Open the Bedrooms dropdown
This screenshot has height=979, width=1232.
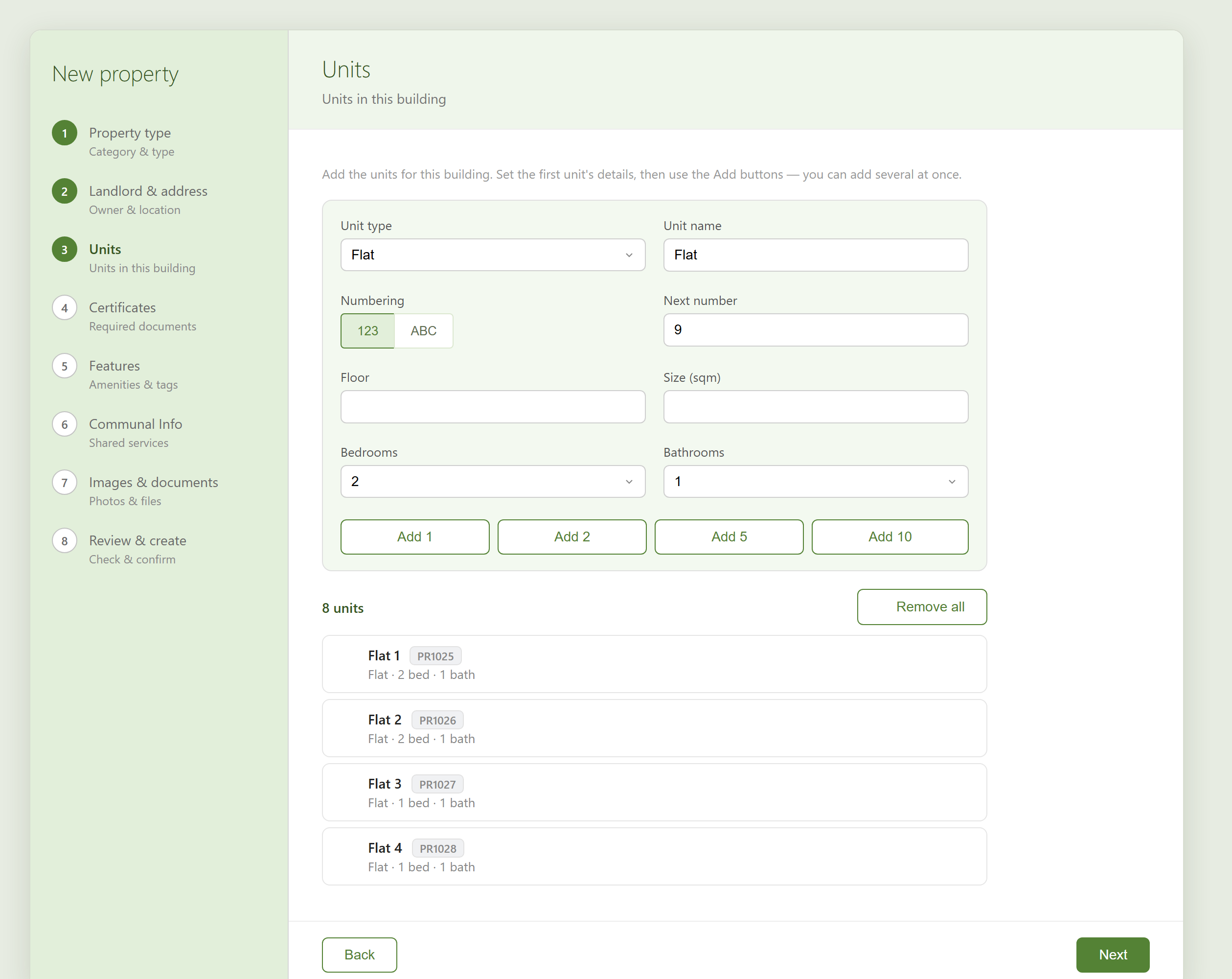(x=493, y=482)
